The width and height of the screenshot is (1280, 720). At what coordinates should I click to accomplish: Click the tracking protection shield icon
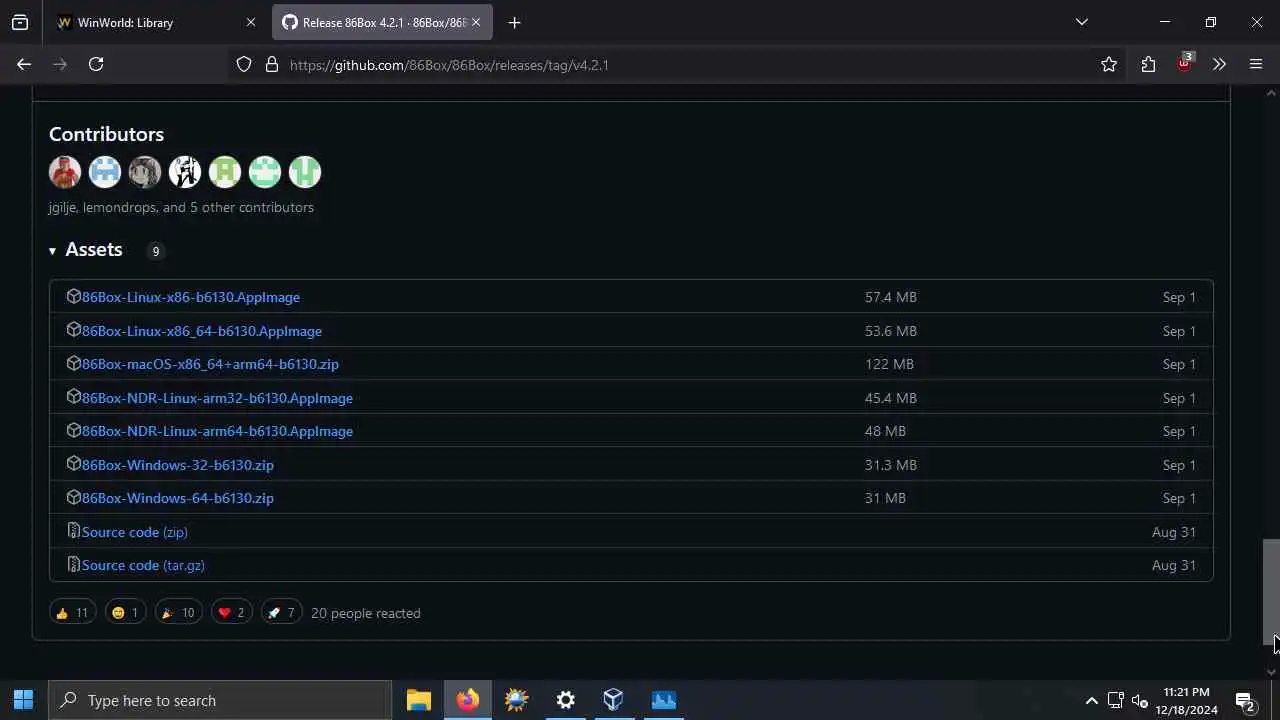pyautogui.click(x=244, y=65)
